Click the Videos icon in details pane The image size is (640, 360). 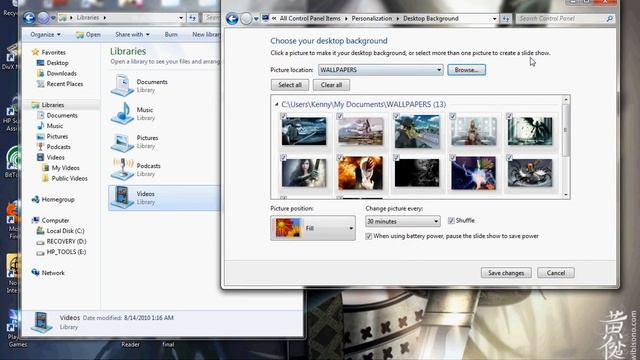coord(41,322)
